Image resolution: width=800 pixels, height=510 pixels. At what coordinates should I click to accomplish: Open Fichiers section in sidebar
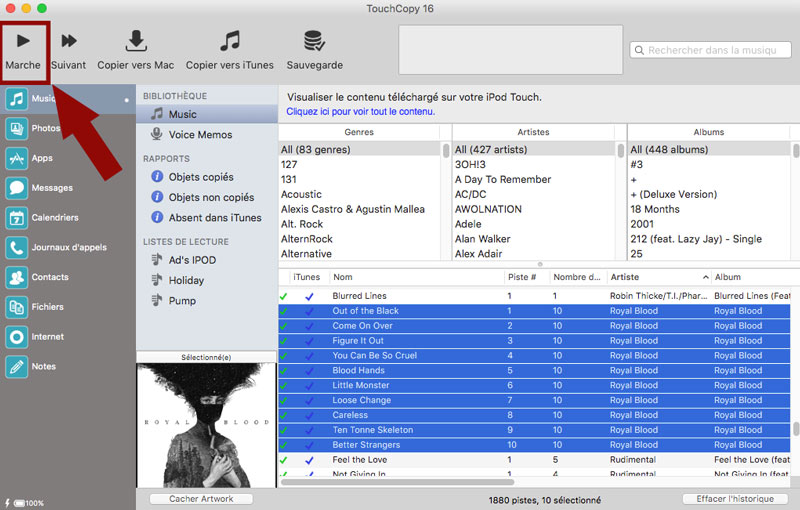(67, 307)
